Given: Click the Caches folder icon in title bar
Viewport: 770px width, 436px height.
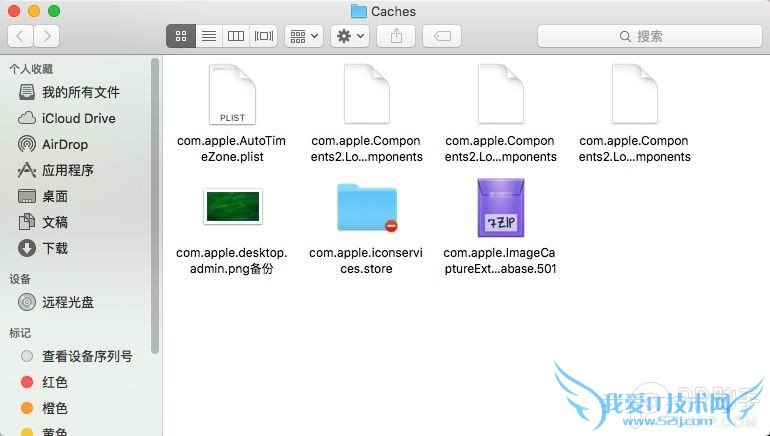Looking at the screenshot, I should click(358, 11).
